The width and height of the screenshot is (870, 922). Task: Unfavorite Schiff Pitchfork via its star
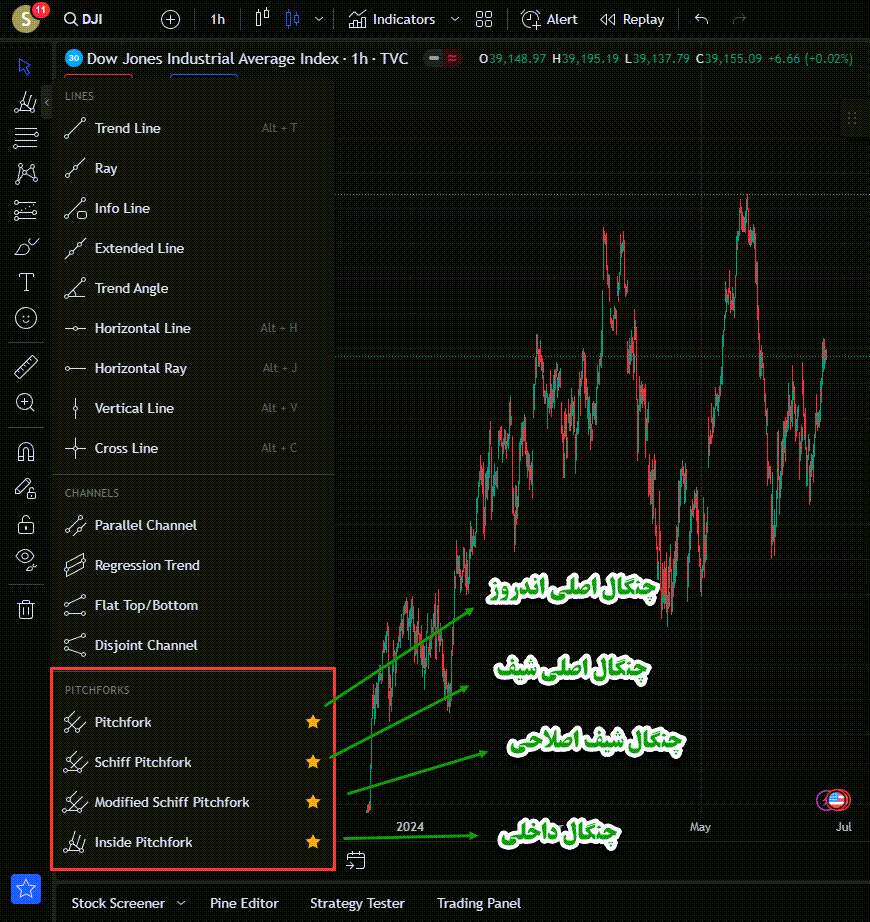(x=313, y=761)
